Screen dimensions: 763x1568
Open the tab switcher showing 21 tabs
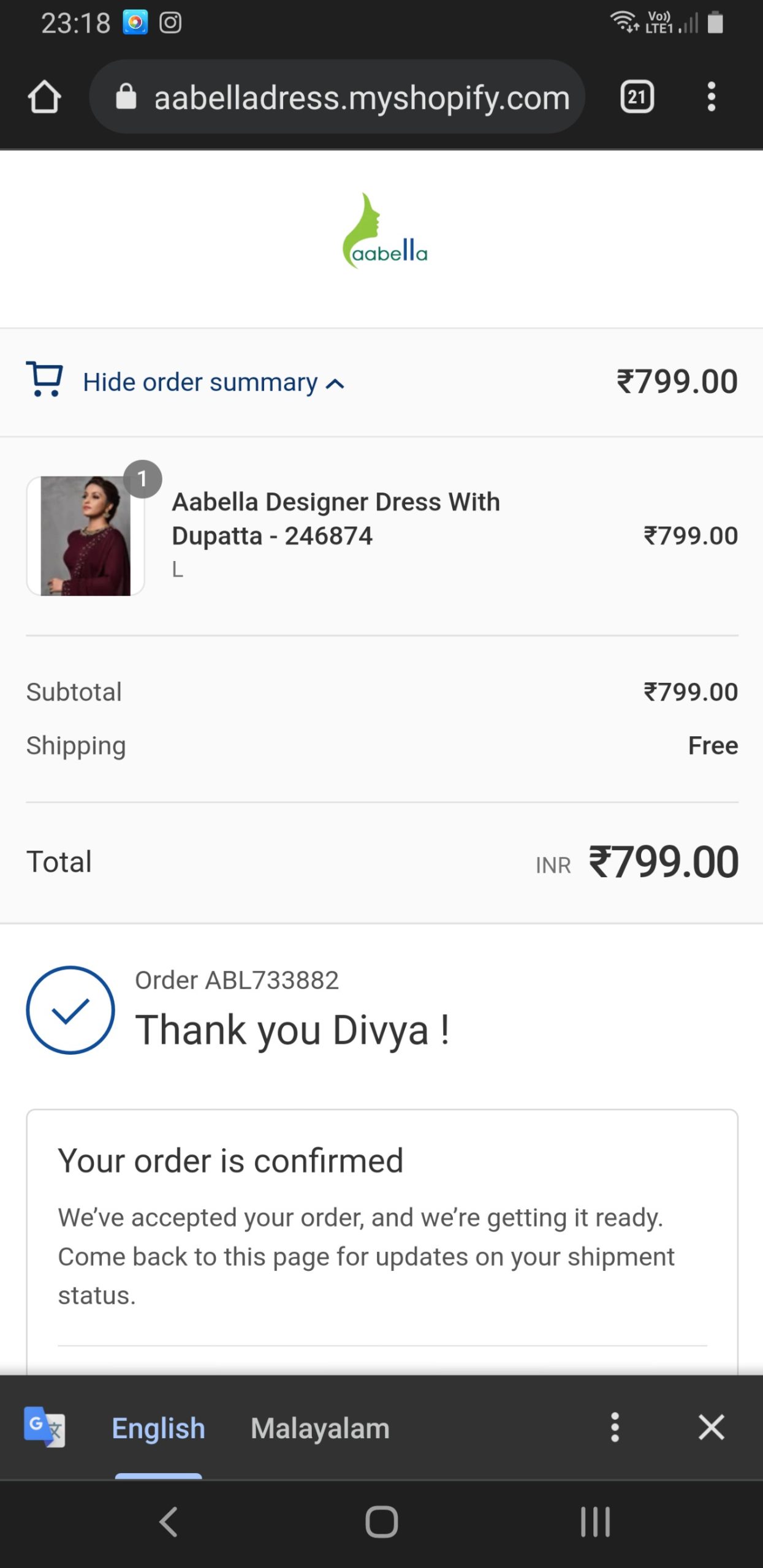pos(637,97)
